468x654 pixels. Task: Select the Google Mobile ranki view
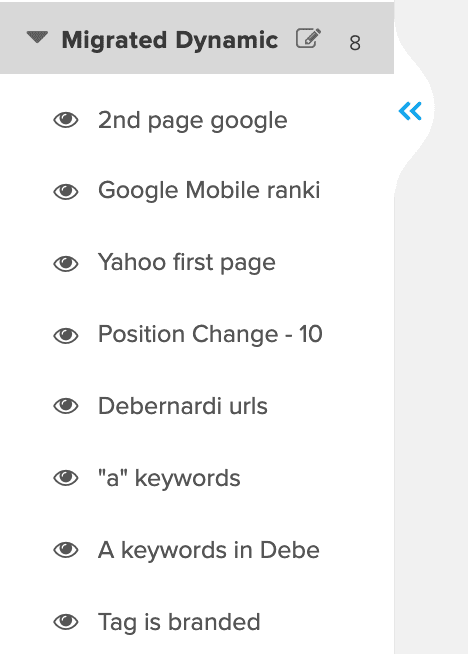(209, 191)
